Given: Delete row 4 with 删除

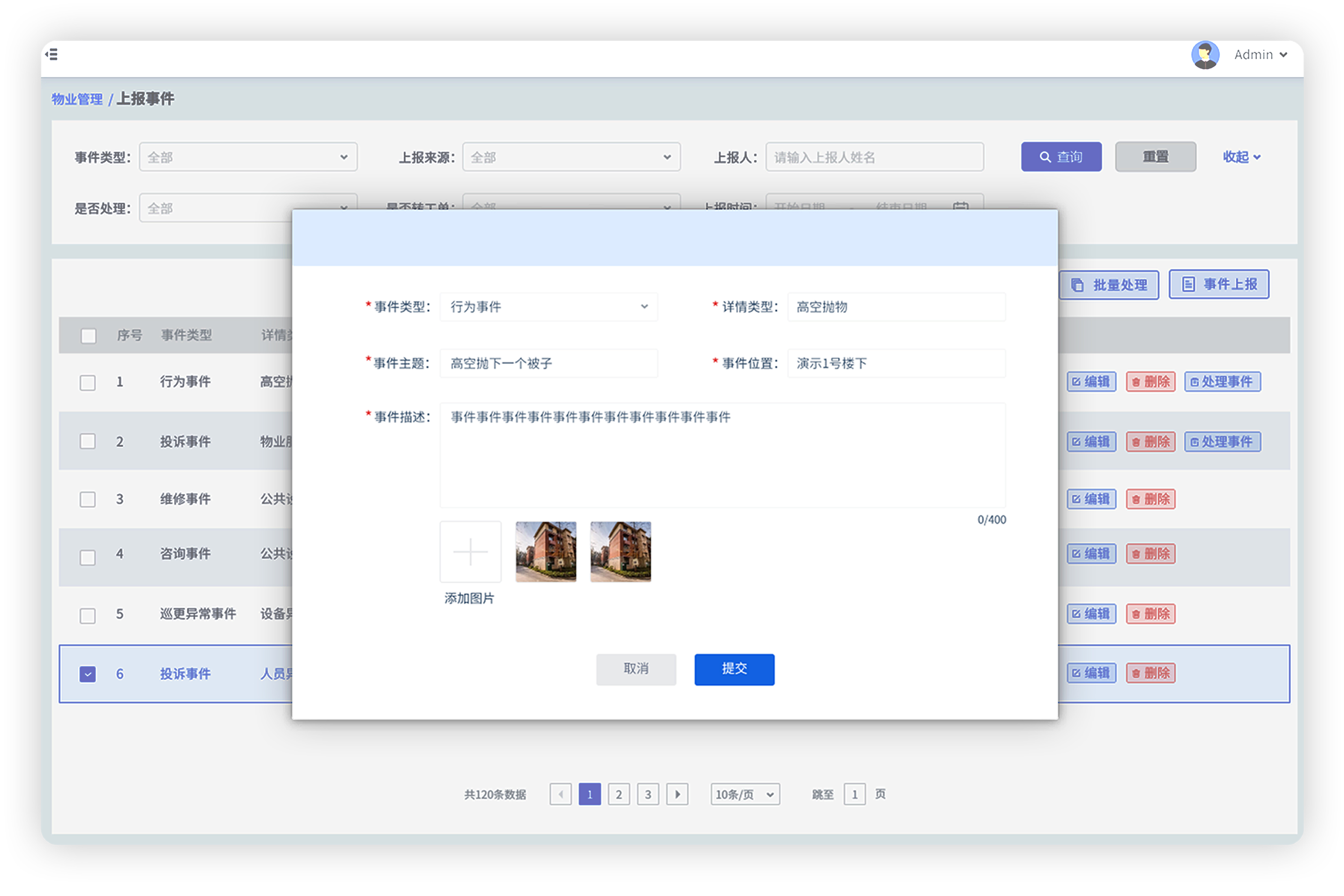Looking at the screenshot, I should [1151, 554].
